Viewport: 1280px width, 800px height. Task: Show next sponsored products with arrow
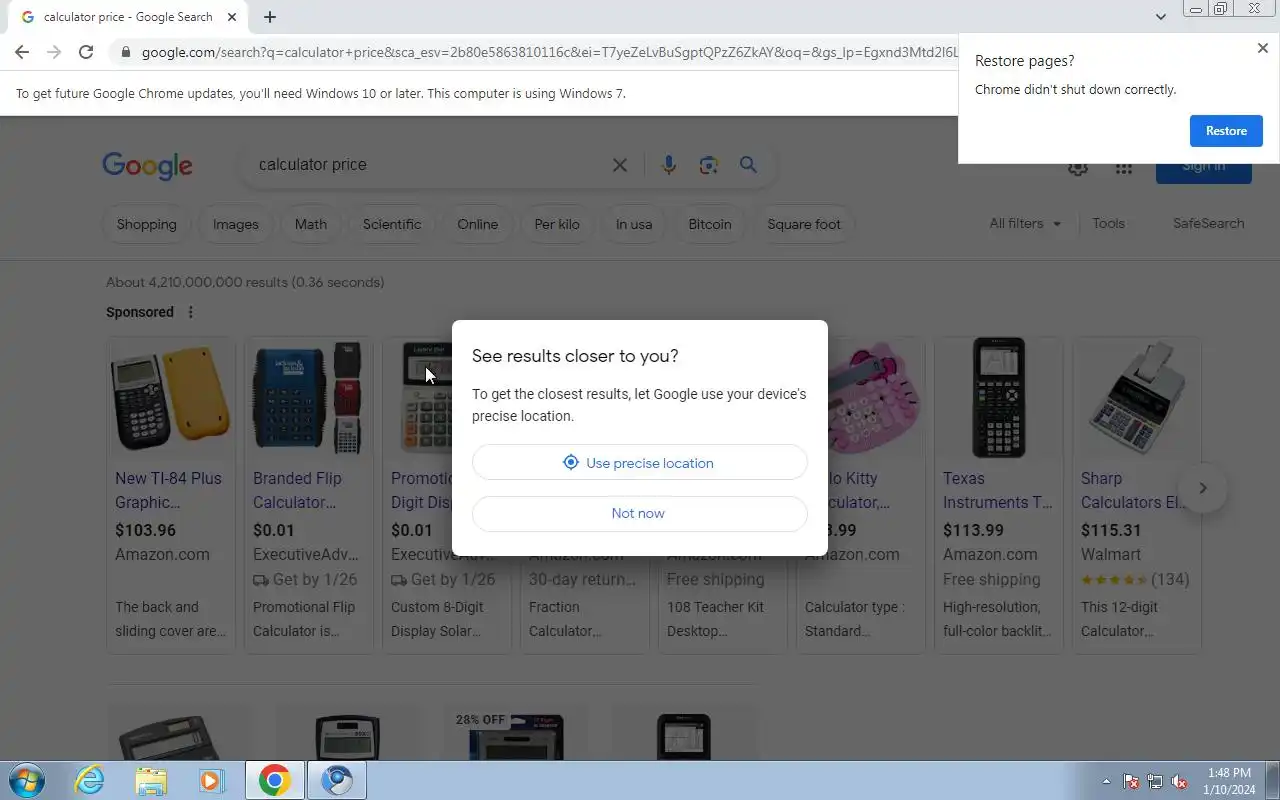[x=1203, y=488]
